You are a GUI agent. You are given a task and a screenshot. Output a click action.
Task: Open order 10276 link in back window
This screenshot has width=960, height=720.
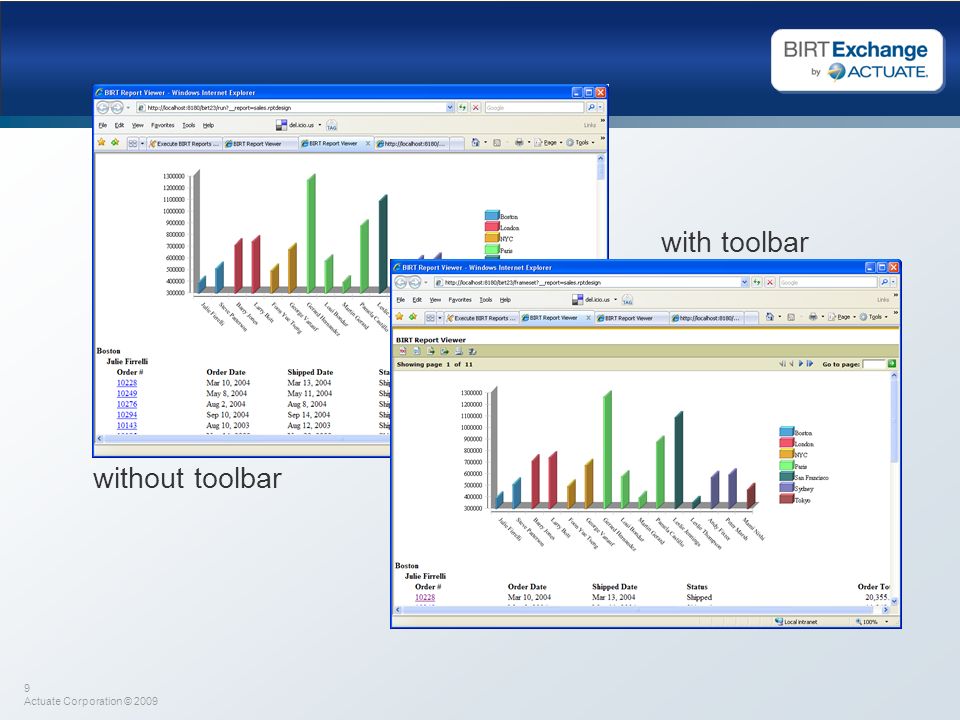127,404
